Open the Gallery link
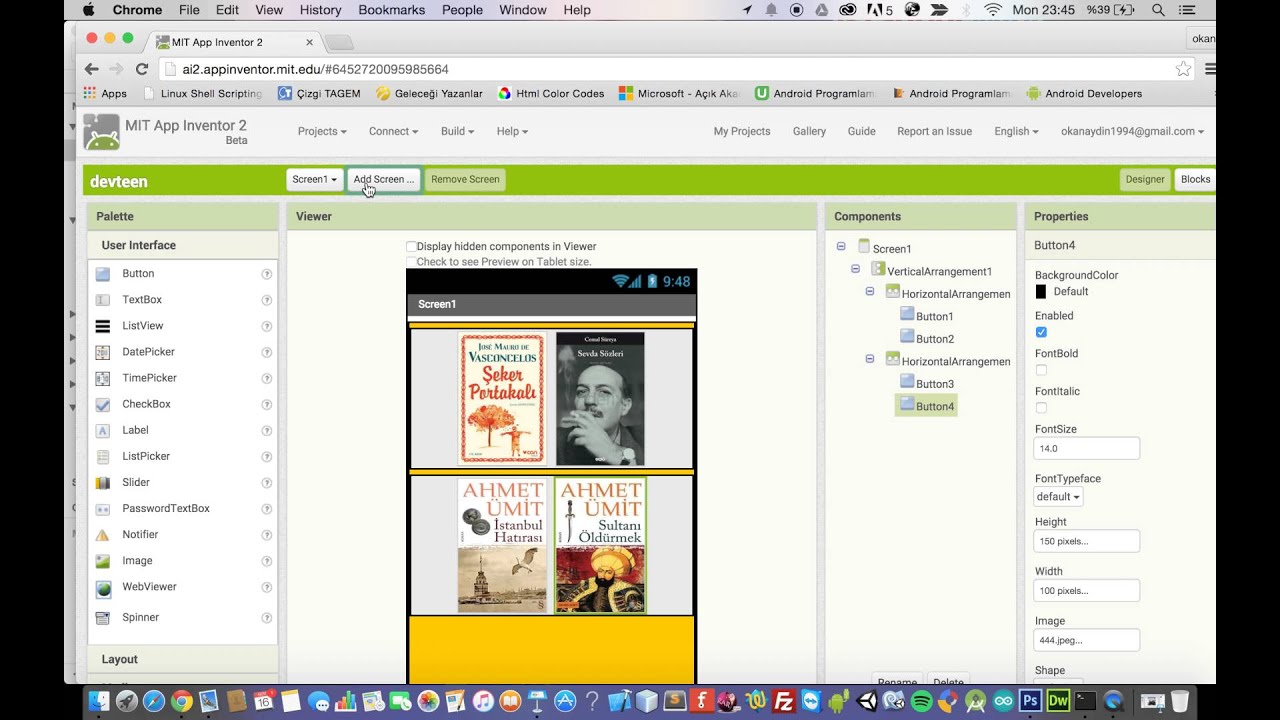Screen dimensions: 1280x720 pos(809,131)
